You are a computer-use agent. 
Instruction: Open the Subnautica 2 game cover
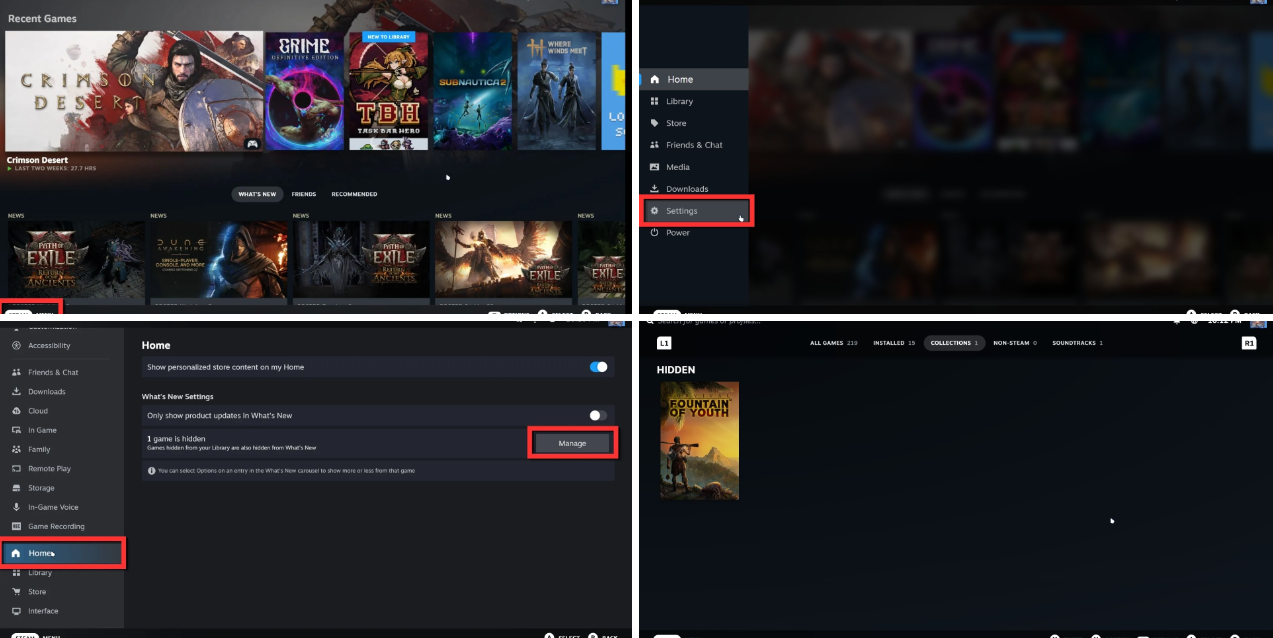click(x=473, y=91)
